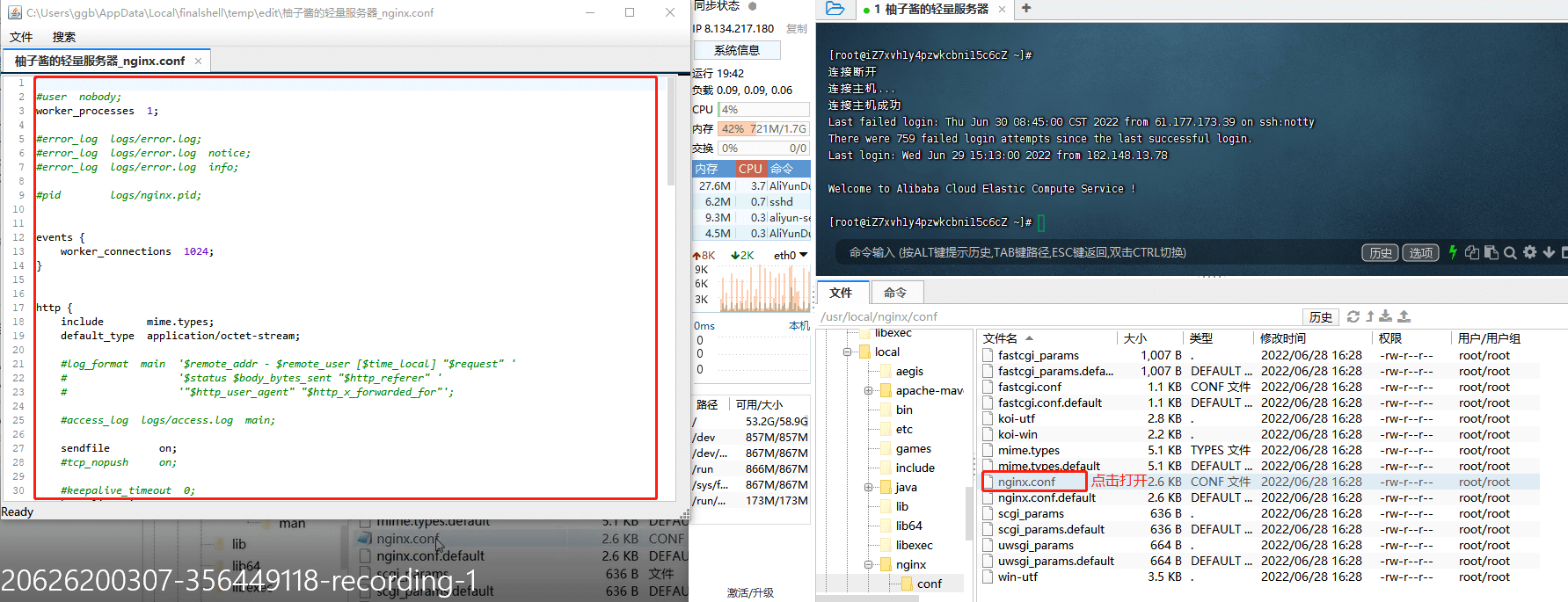Click the terminal search magnifier icon
The image size is (1568, 602).
pos(1510,253)
